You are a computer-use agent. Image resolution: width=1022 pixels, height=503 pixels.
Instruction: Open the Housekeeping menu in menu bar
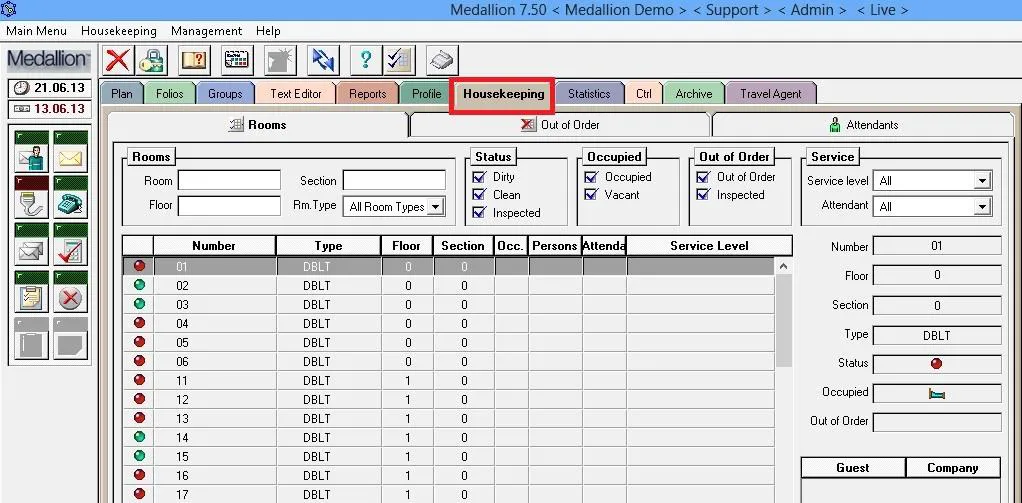coord(119,31)
